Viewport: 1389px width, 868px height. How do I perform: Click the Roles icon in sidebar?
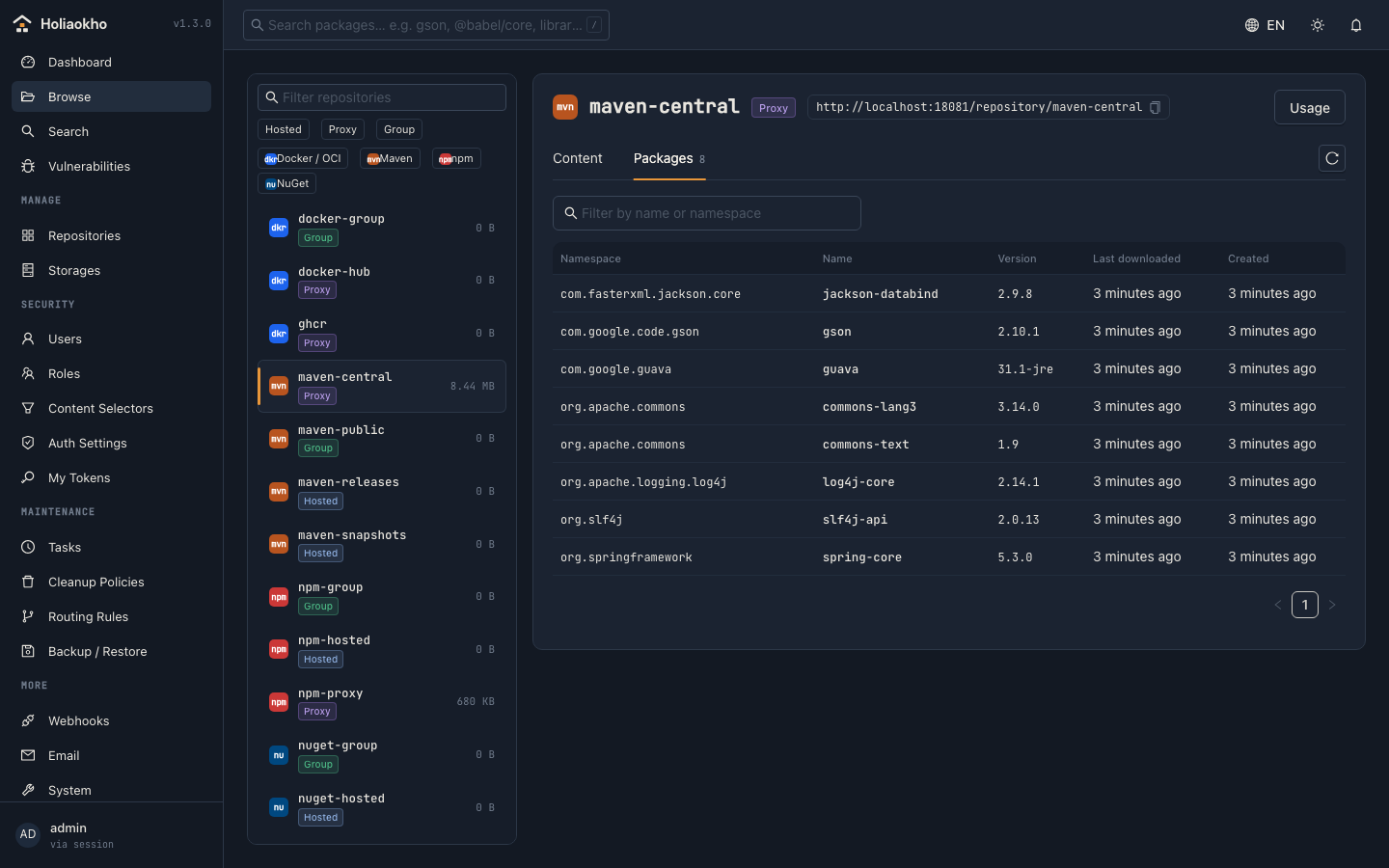click(28, 373)
